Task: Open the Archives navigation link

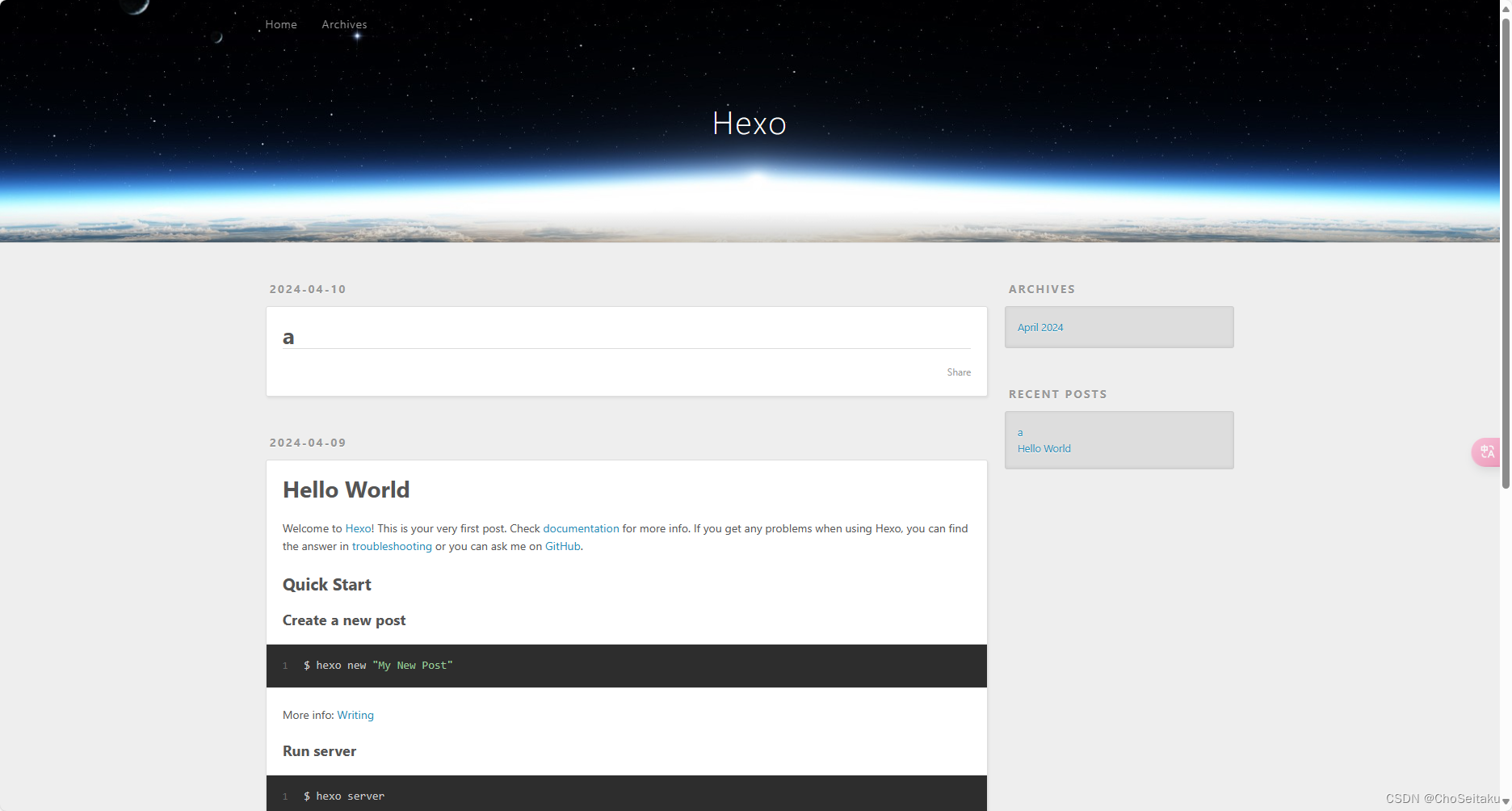Action: tap(344, 24)
